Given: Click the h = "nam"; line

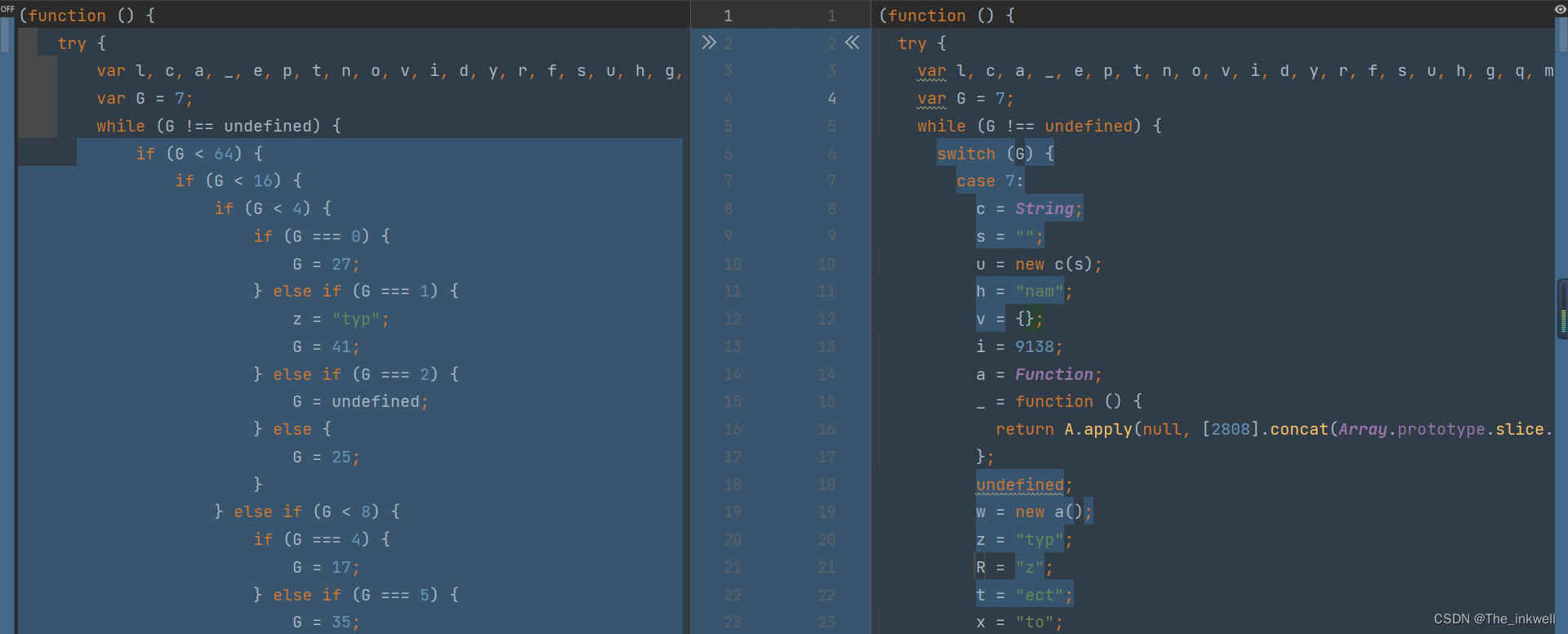Looking at the screenshot, I should (1024, 291).
